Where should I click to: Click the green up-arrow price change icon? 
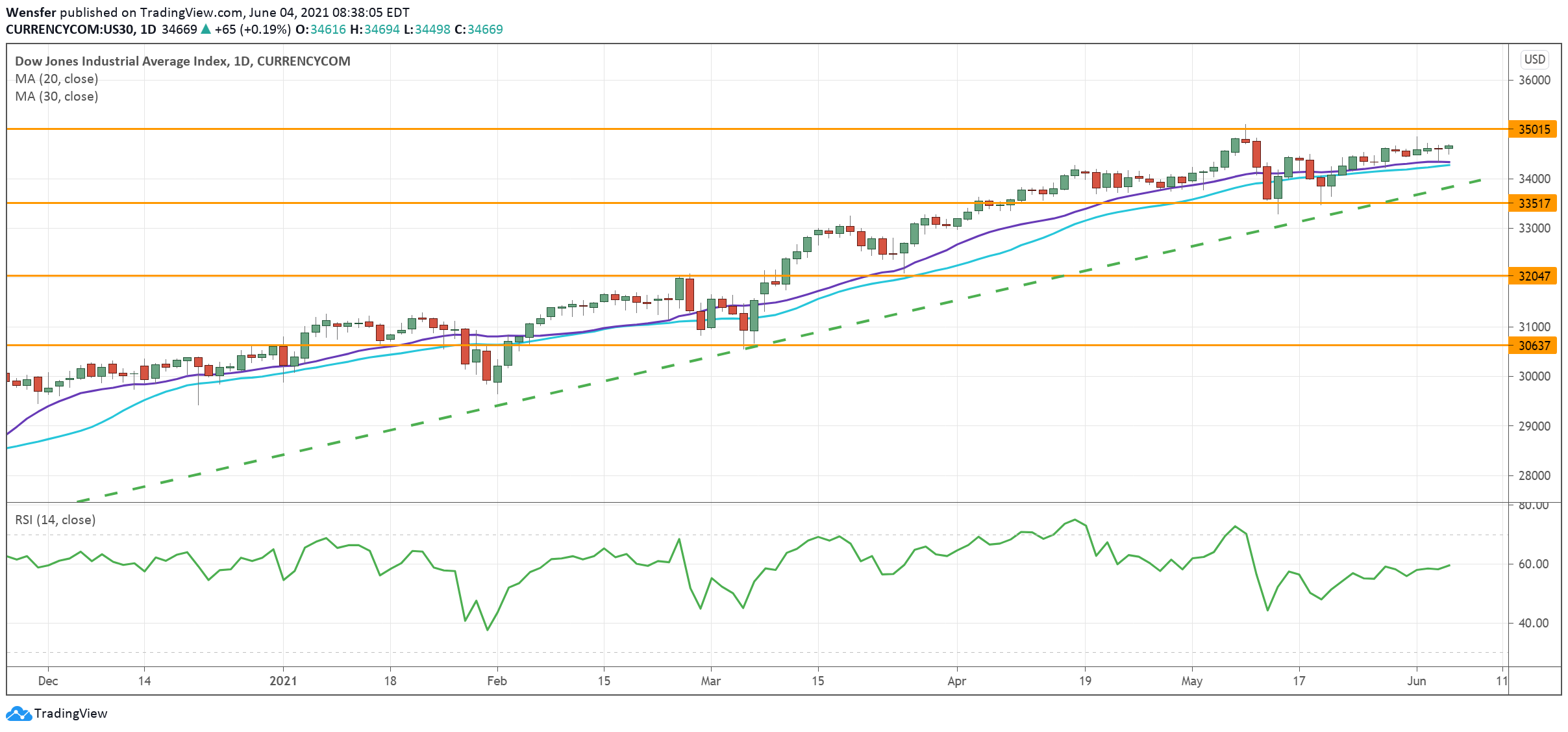(206, 29)
